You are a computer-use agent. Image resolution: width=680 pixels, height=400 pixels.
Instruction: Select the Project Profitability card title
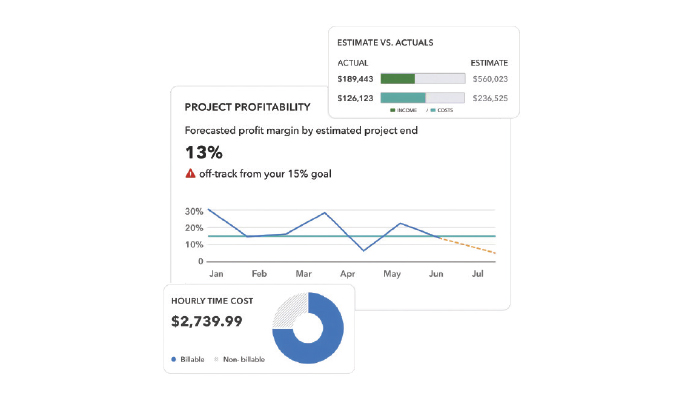coord(247,107)
